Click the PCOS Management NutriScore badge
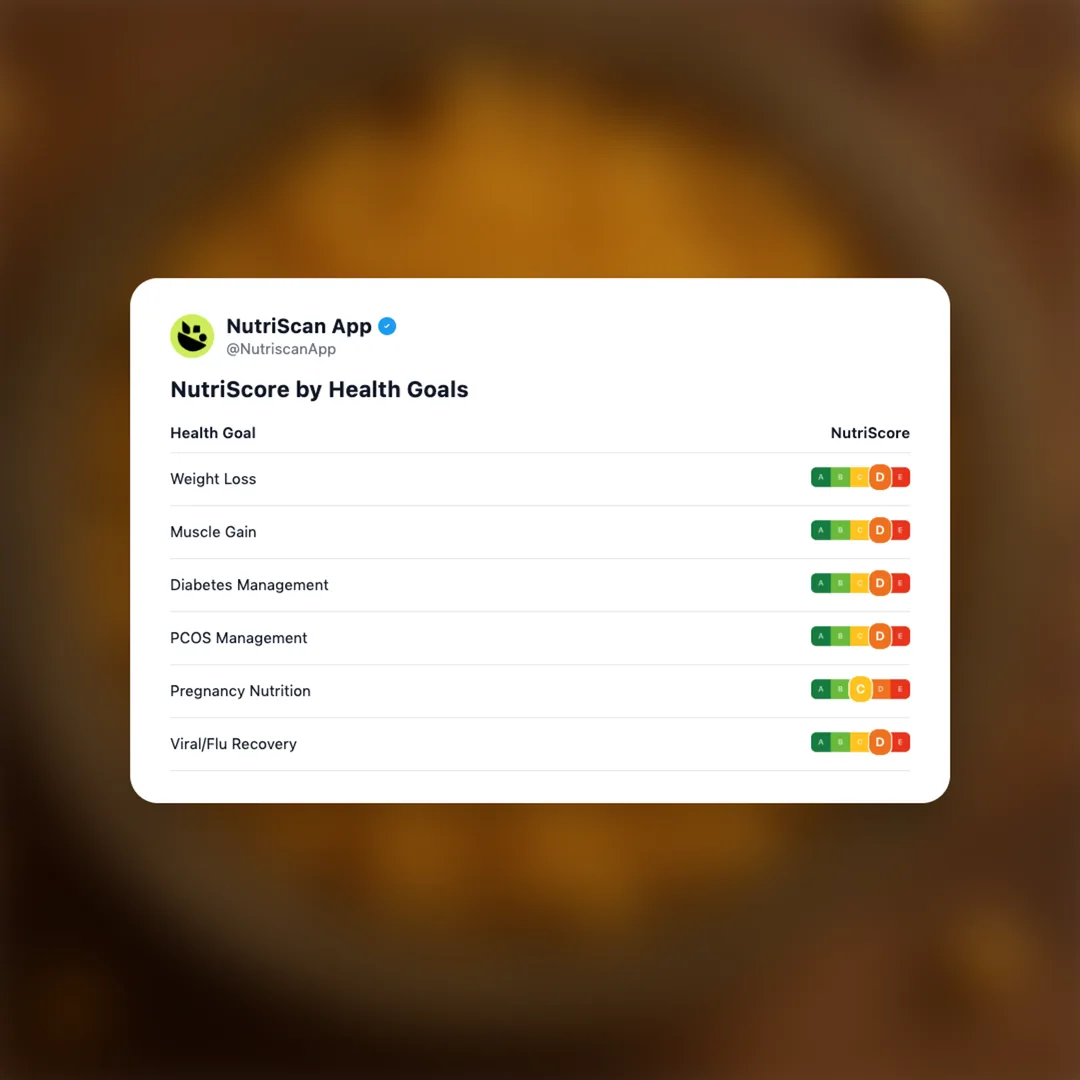 860,637
